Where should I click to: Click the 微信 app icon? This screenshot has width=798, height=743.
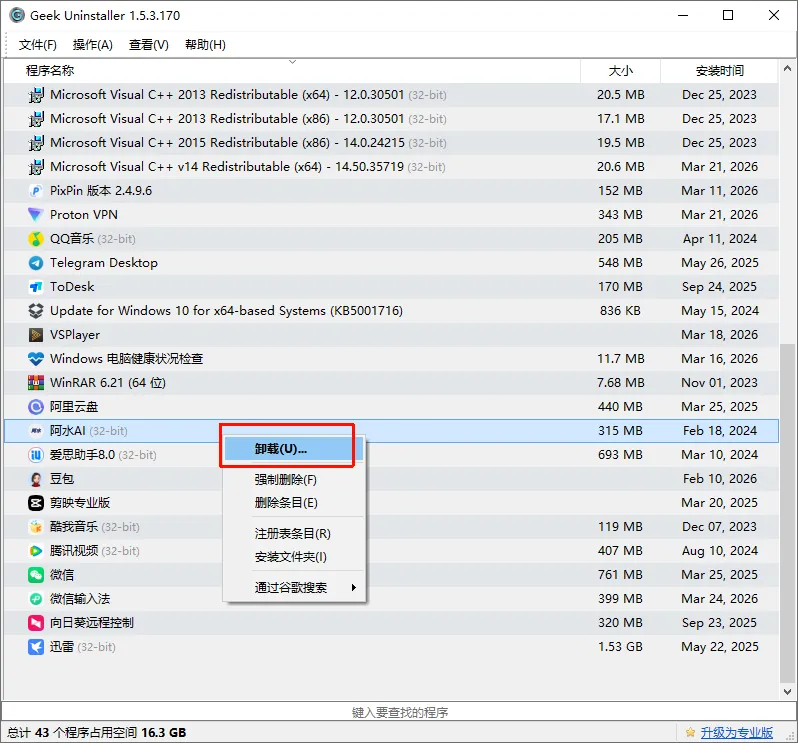[36, 575]
